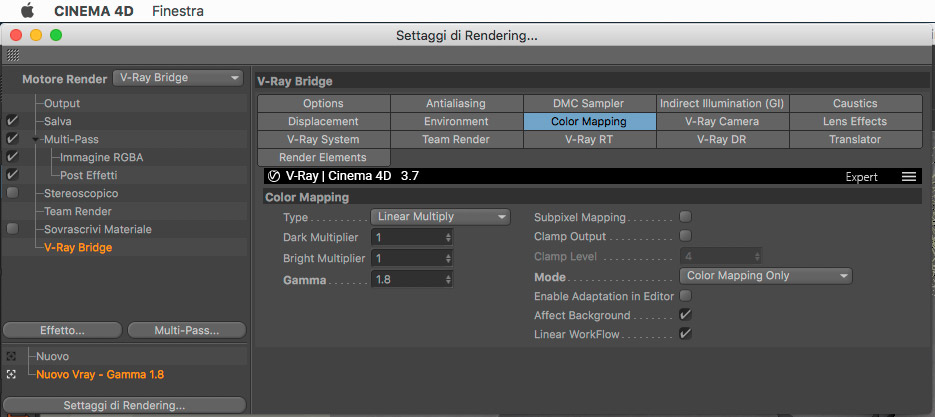Open the Apple menu
The width and height of the screenshot is (935, 417).
(27, 11)
